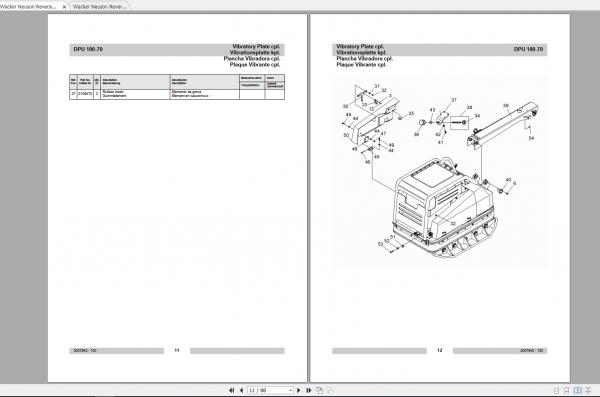Close the first Wacker Neuson tab

click(64, 7)
